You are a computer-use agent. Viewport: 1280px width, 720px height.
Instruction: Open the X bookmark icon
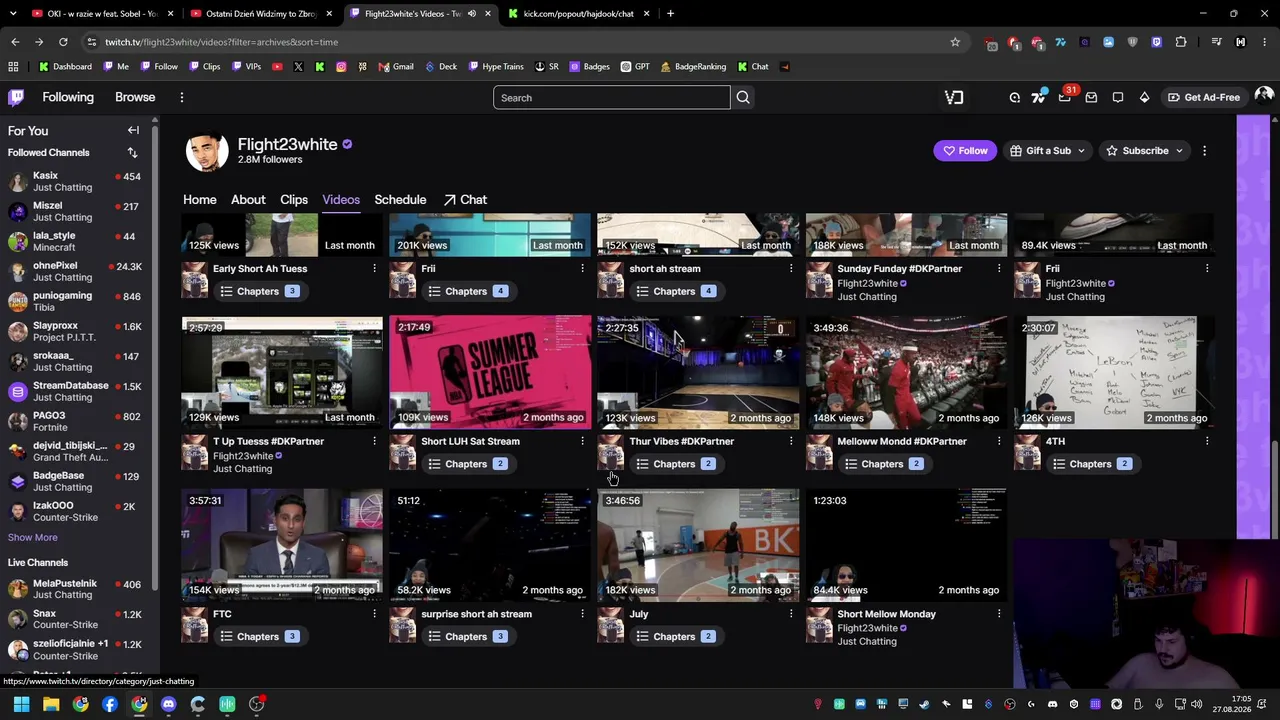[x=298, y=67]
